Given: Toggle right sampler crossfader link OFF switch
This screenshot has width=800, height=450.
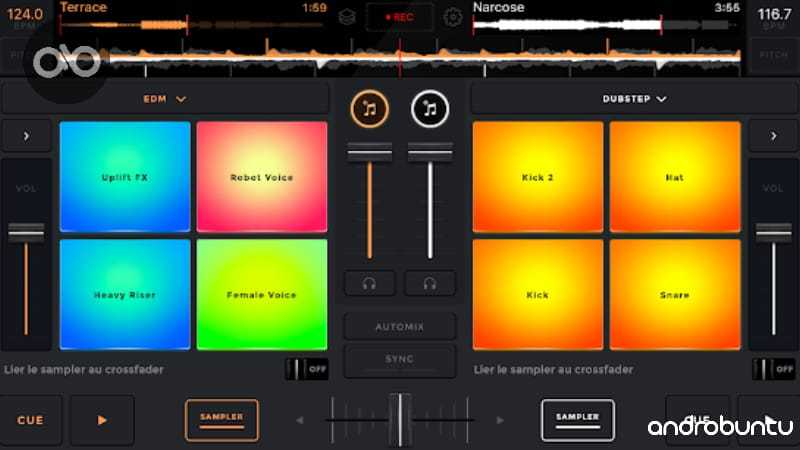Looking at the screenshot, I should [773, 369].
